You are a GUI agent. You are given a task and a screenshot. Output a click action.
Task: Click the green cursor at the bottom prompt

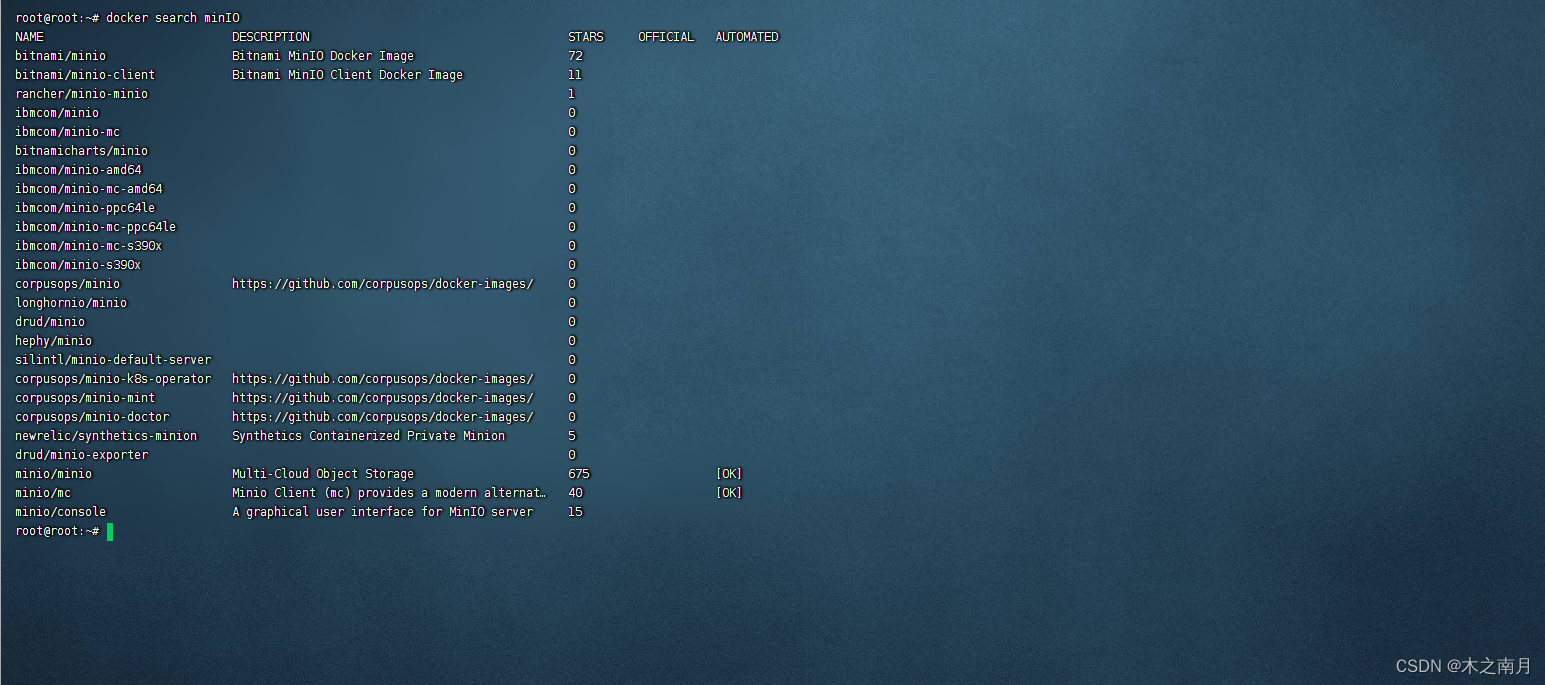coord(110,532)
